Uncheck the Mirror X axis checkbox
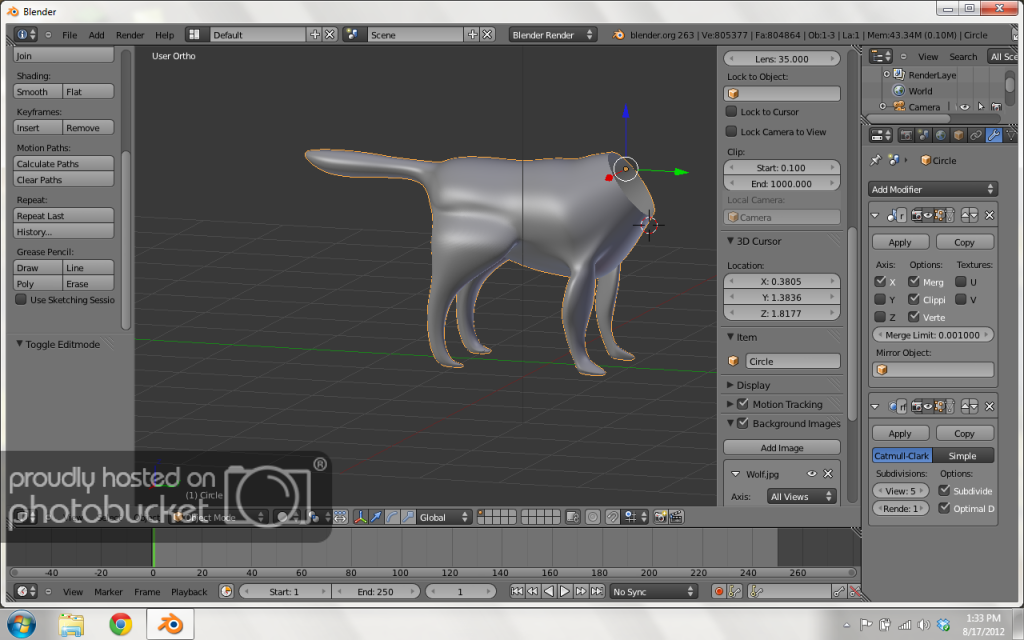The width and height of the screenshot is (1024, 640). tap(880, 281)
